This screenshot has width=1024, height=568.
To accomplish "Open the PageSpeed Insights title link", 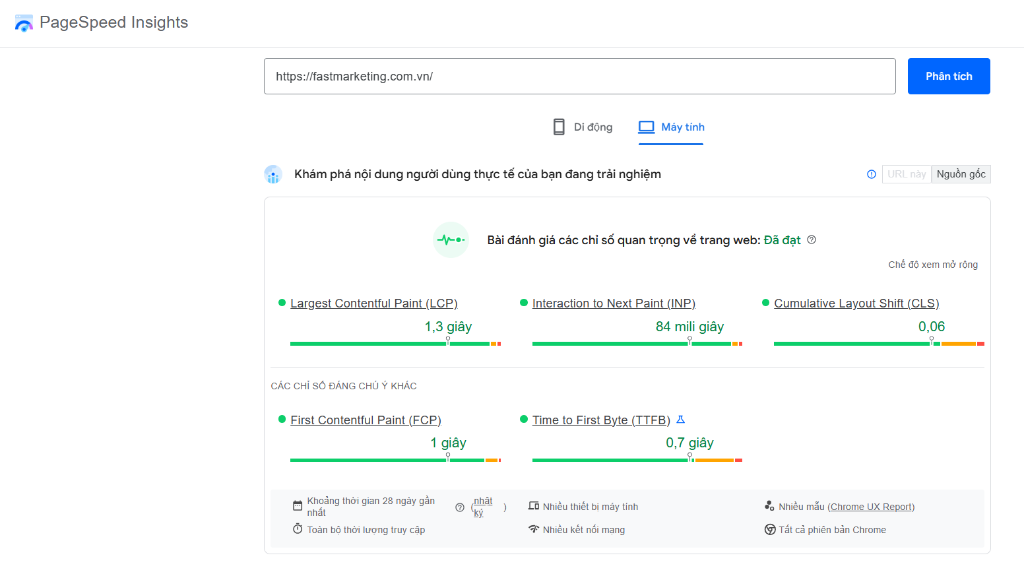I will point(114,22).
